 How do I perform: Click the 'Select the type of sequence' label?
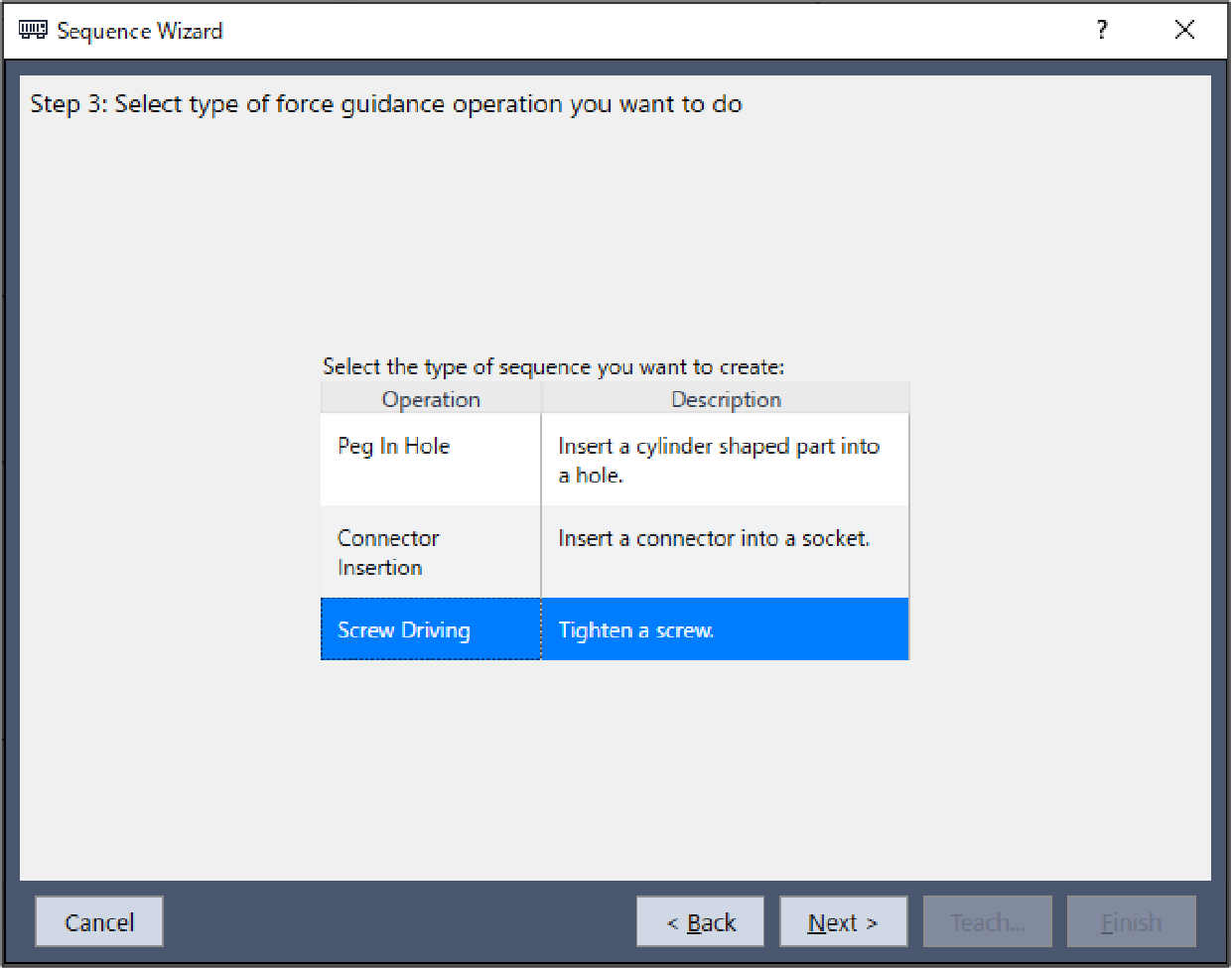pyautogui.click(x=553, y=366)
